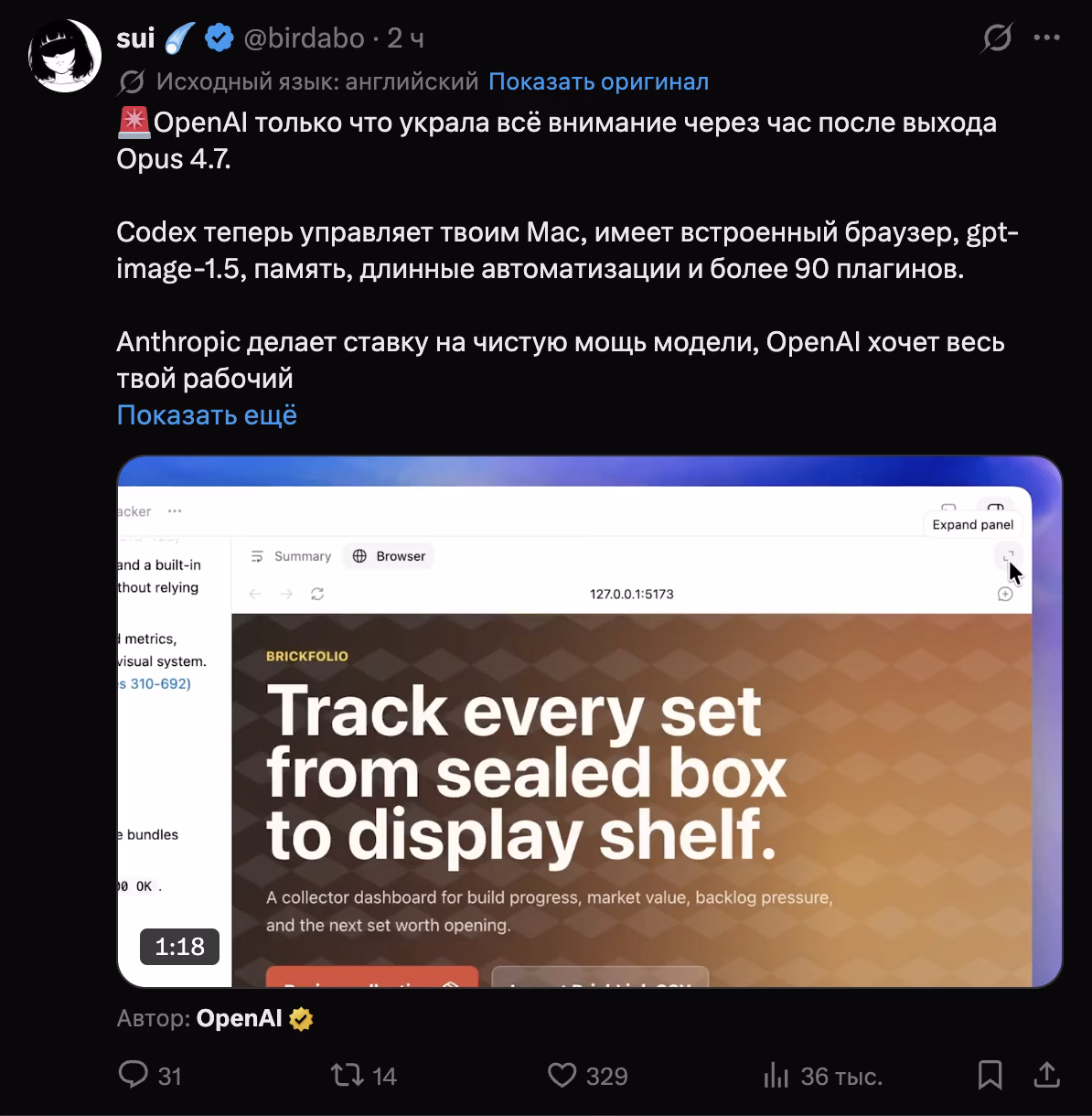
Task: Click the 2 ч timestamp
Action: pyautogui.click(x=405, y=38)
